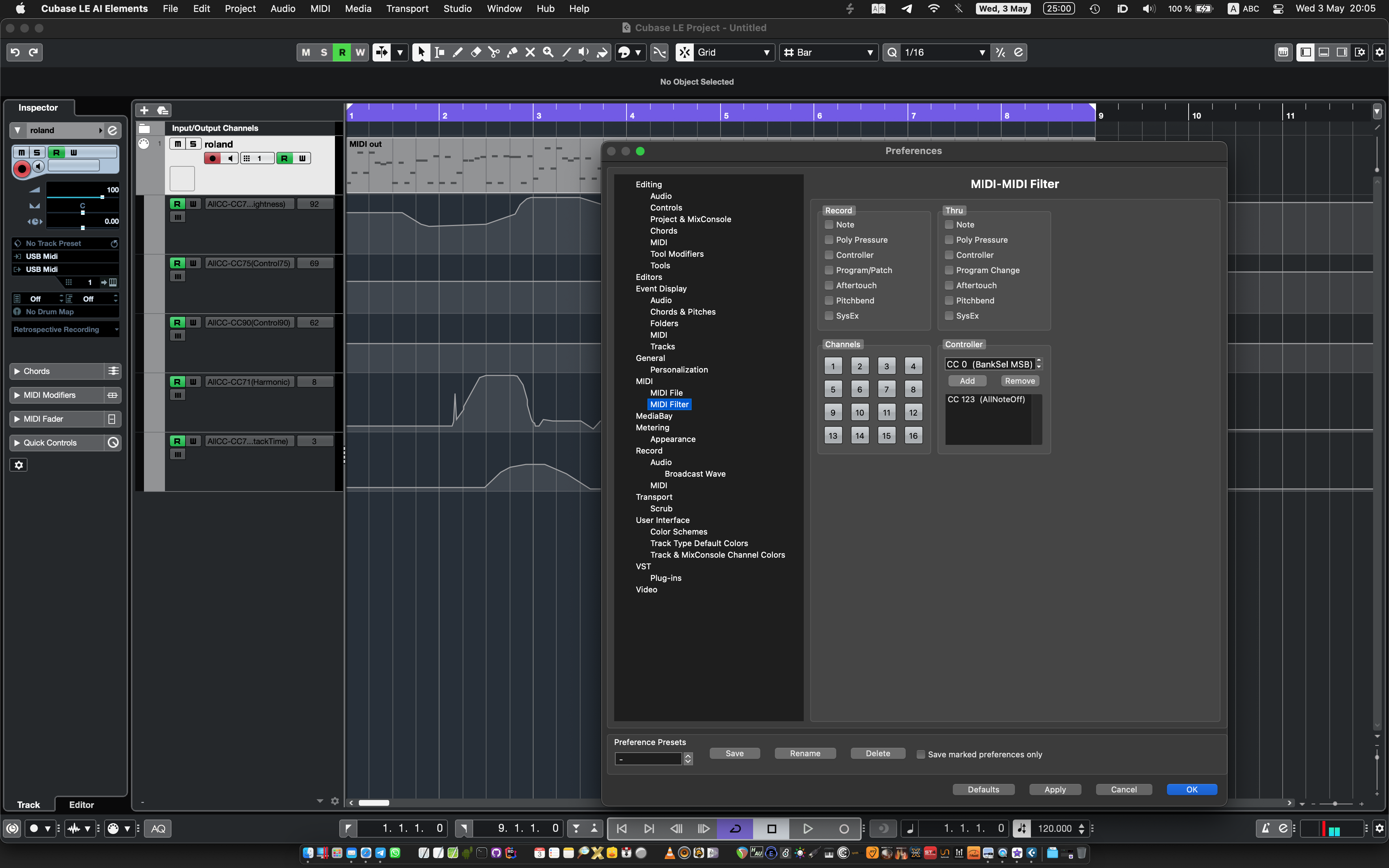The image size is (1389, 868).
Task: Tick Save marked preferences only
Action: click(x=921, y=754)
